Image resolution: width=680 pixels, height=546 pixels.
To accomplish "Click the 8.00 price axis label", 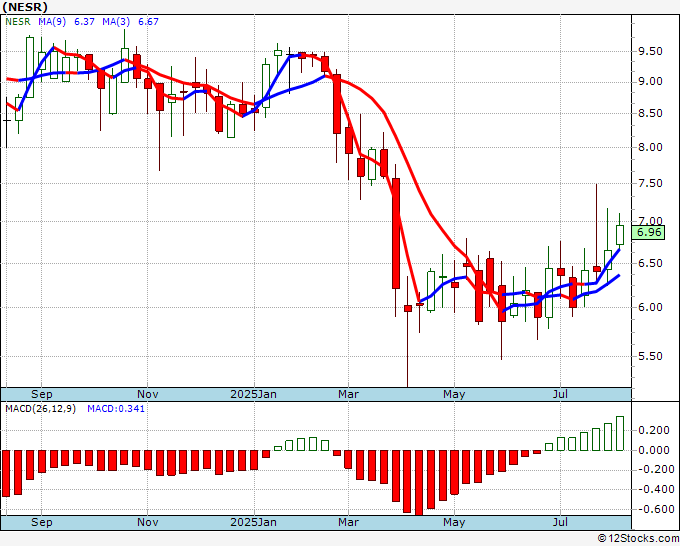I will (650, 147).
